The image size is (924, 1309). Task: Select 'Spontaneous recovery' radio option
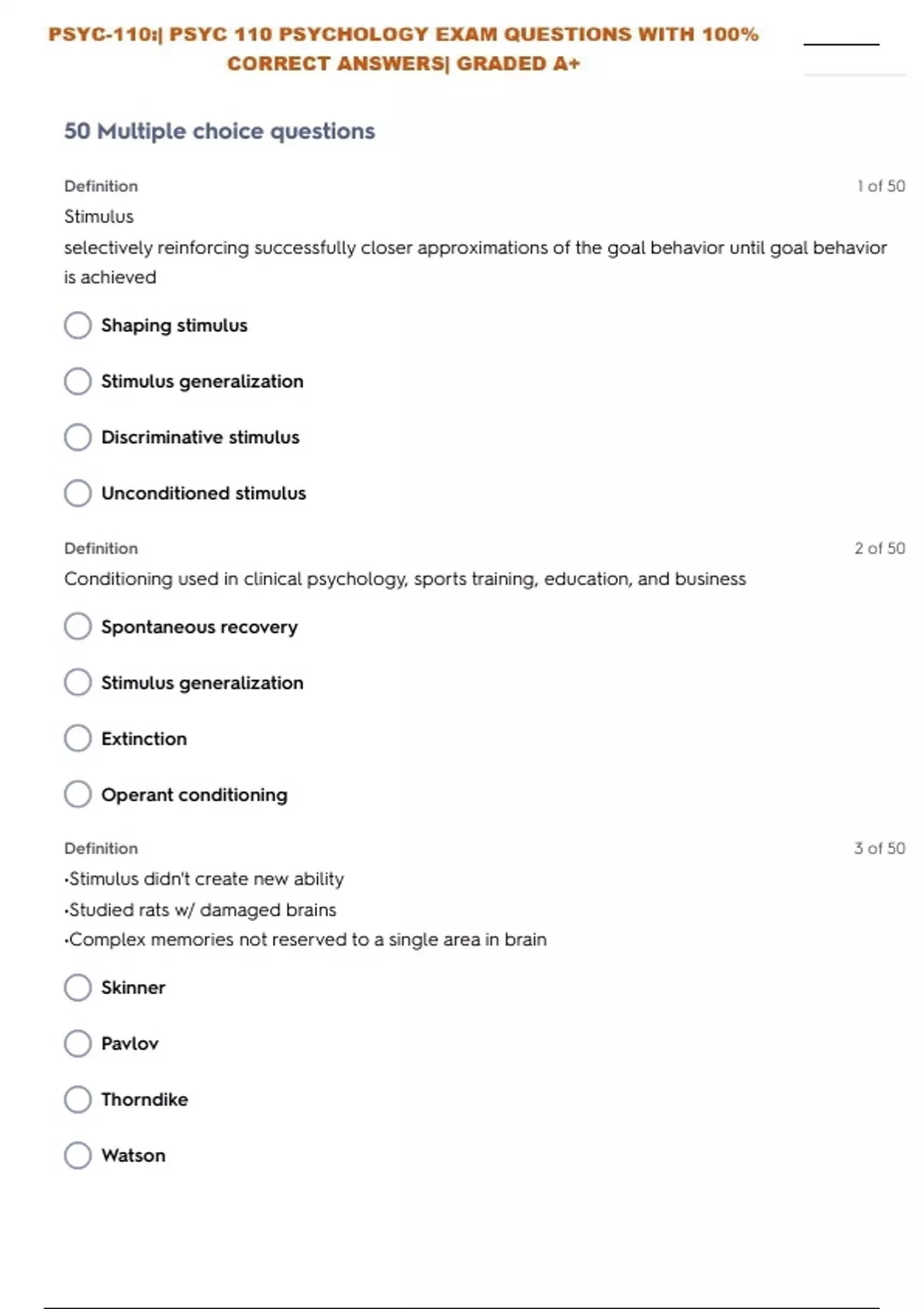[x=78, y=627]
